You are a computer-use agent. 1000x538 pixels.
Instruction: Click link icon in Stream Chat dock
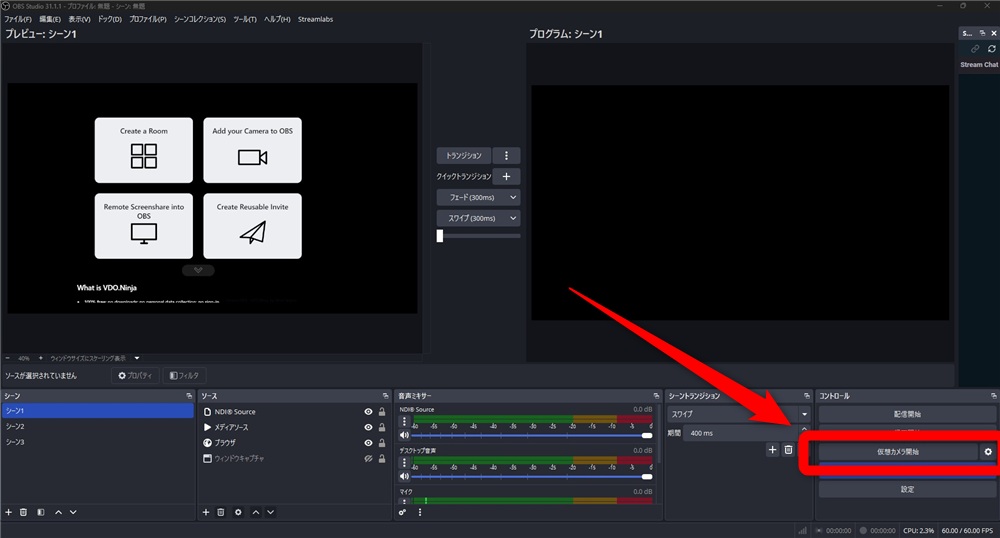click(975, 48)
